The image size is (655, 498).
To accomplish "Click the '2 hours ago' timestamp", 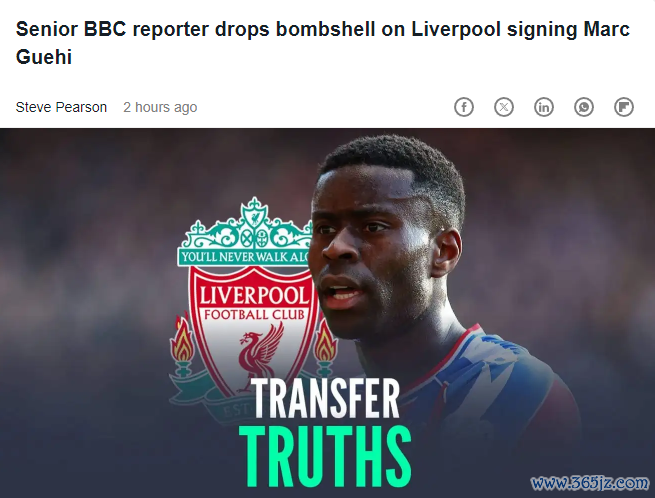I will pos(160,107).
